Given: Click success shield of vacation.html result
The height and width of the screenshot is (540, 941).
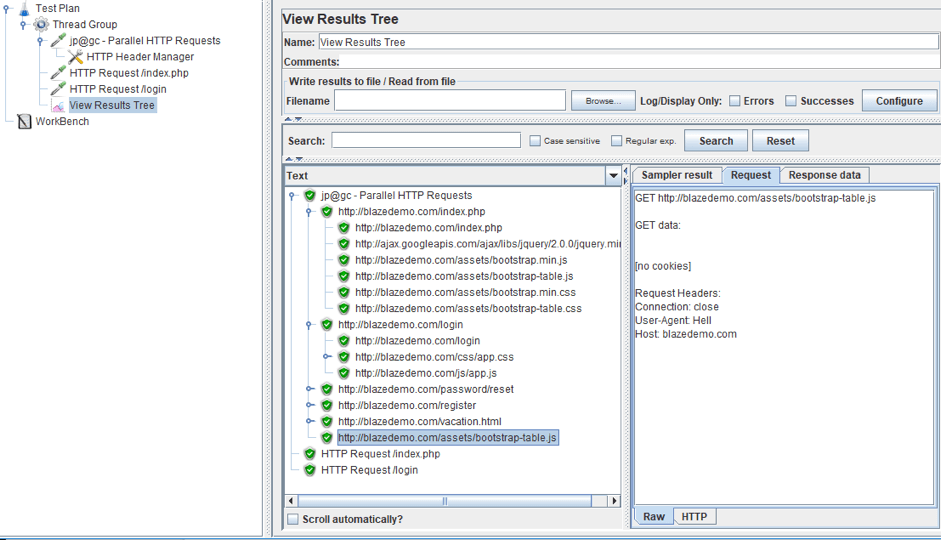Looking at the screenshot, I should (327, 422).
